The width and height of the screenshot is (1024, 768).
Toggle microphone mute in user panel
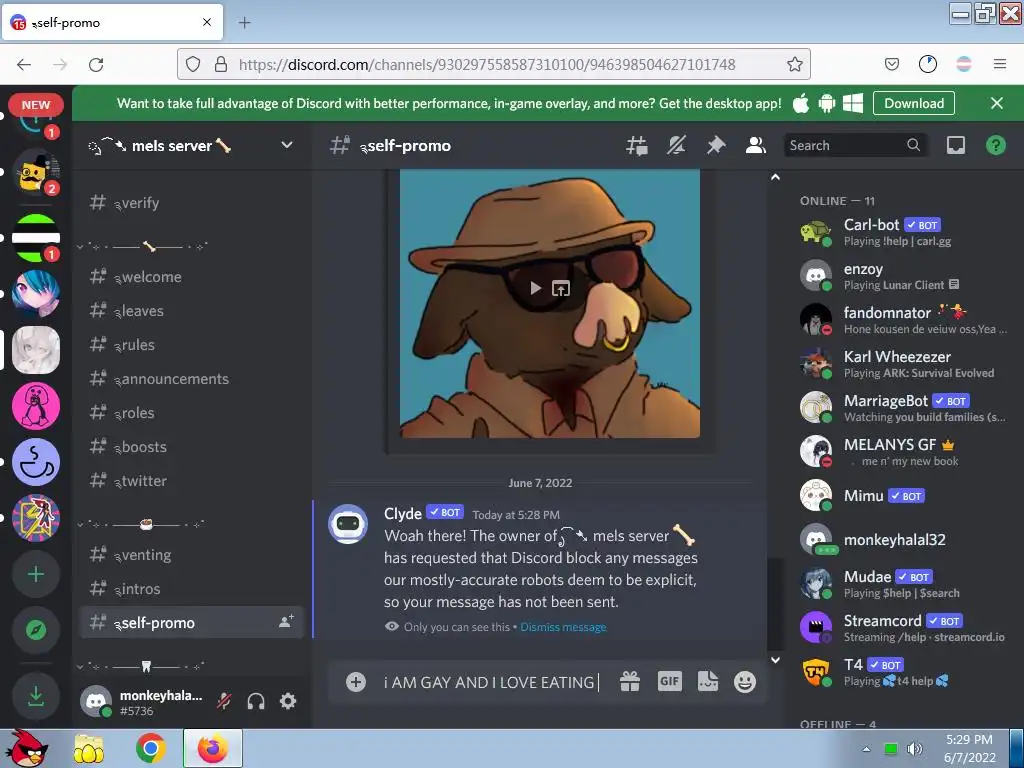point(224,701)
